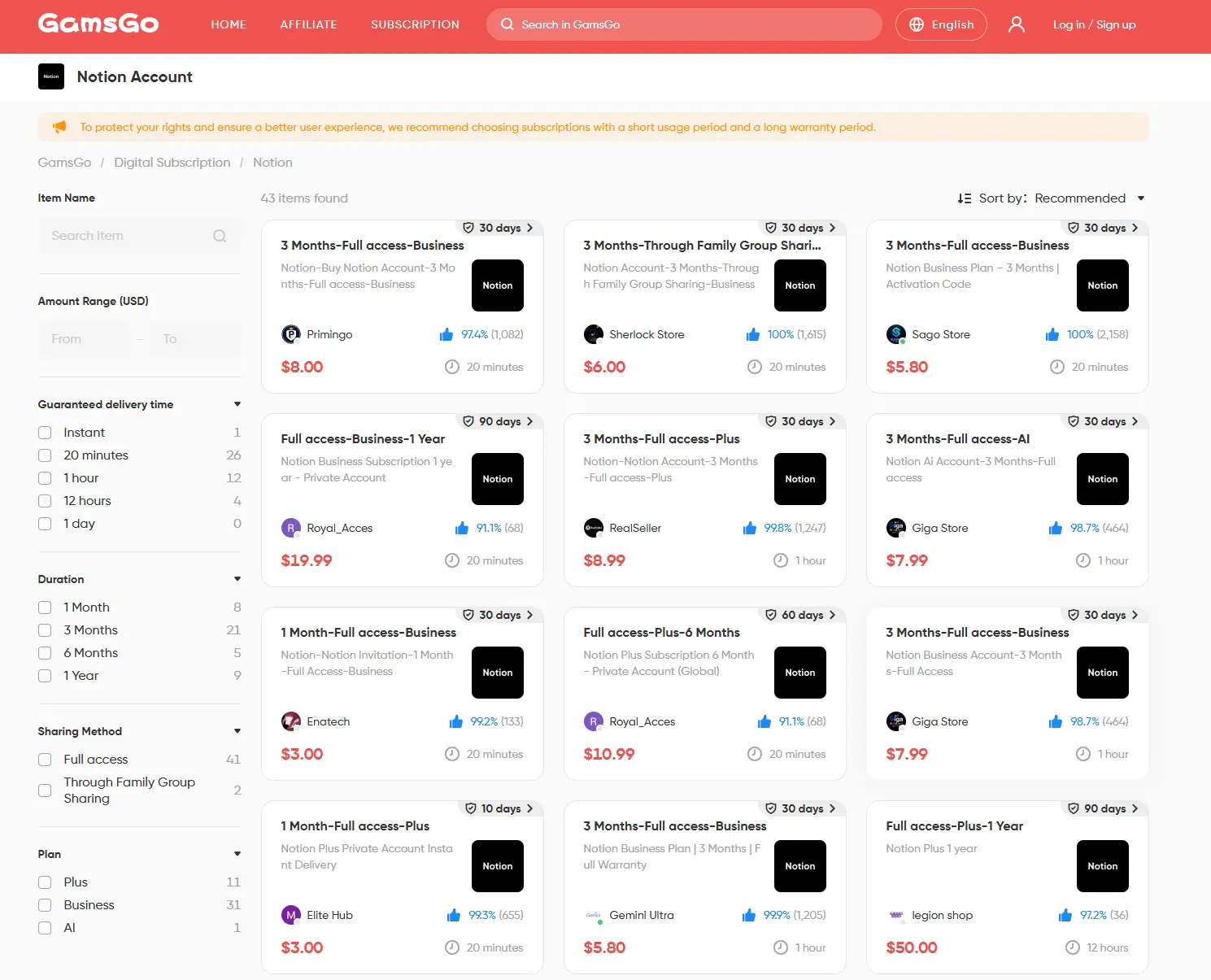Check the 1 Year duration filter
Viewport: 1211px width, 980px height.
tap(45, 676)
